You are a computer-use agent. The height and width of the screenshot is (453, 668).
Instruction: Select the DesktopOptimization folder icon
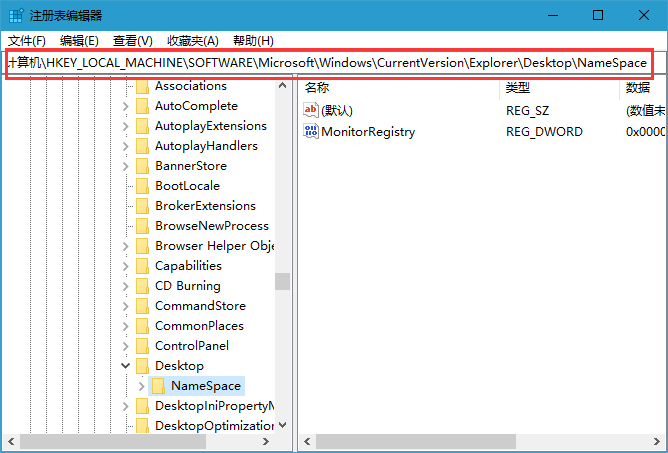coord(142,425)
